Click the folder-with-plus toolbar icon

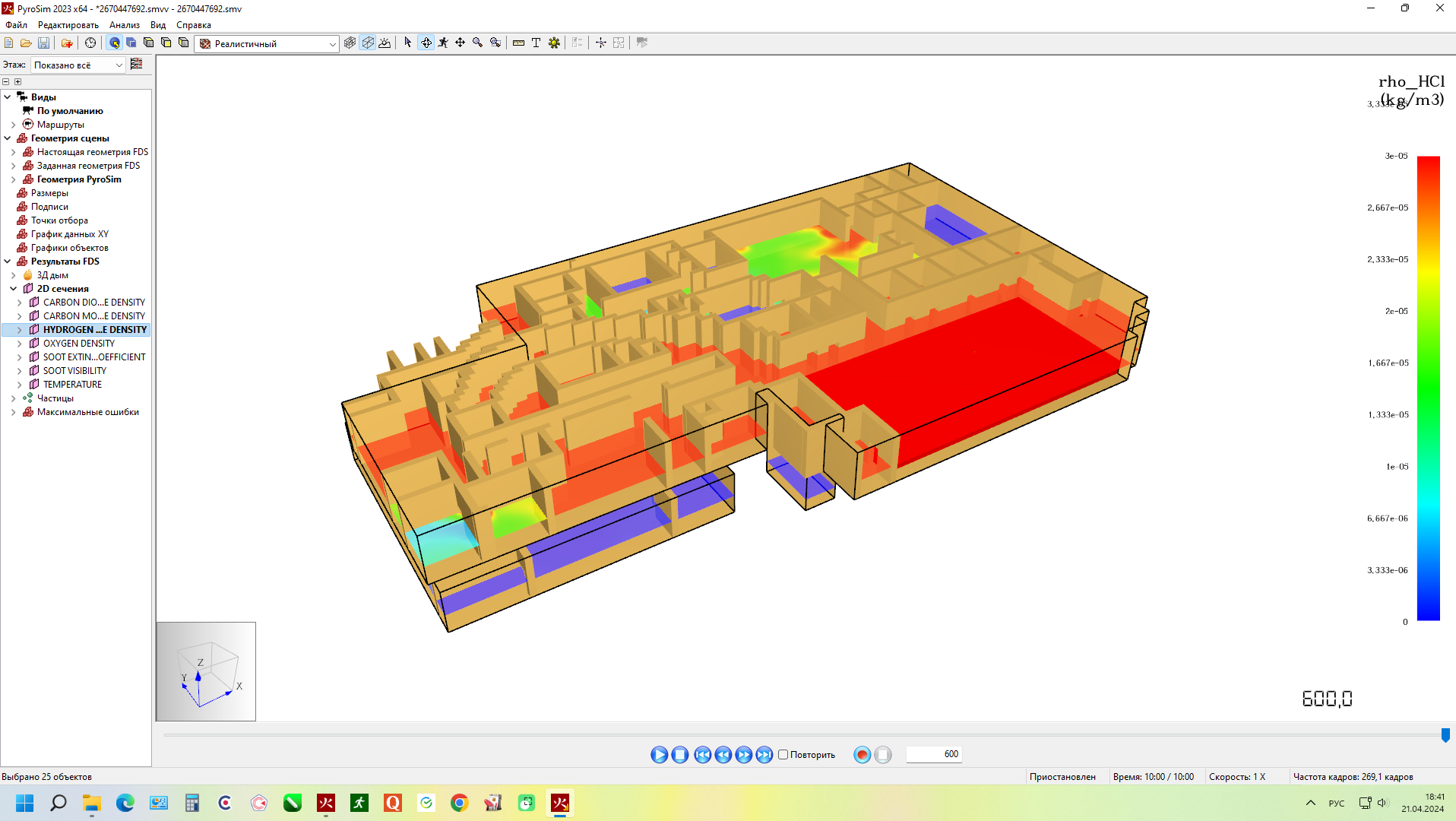67,43
